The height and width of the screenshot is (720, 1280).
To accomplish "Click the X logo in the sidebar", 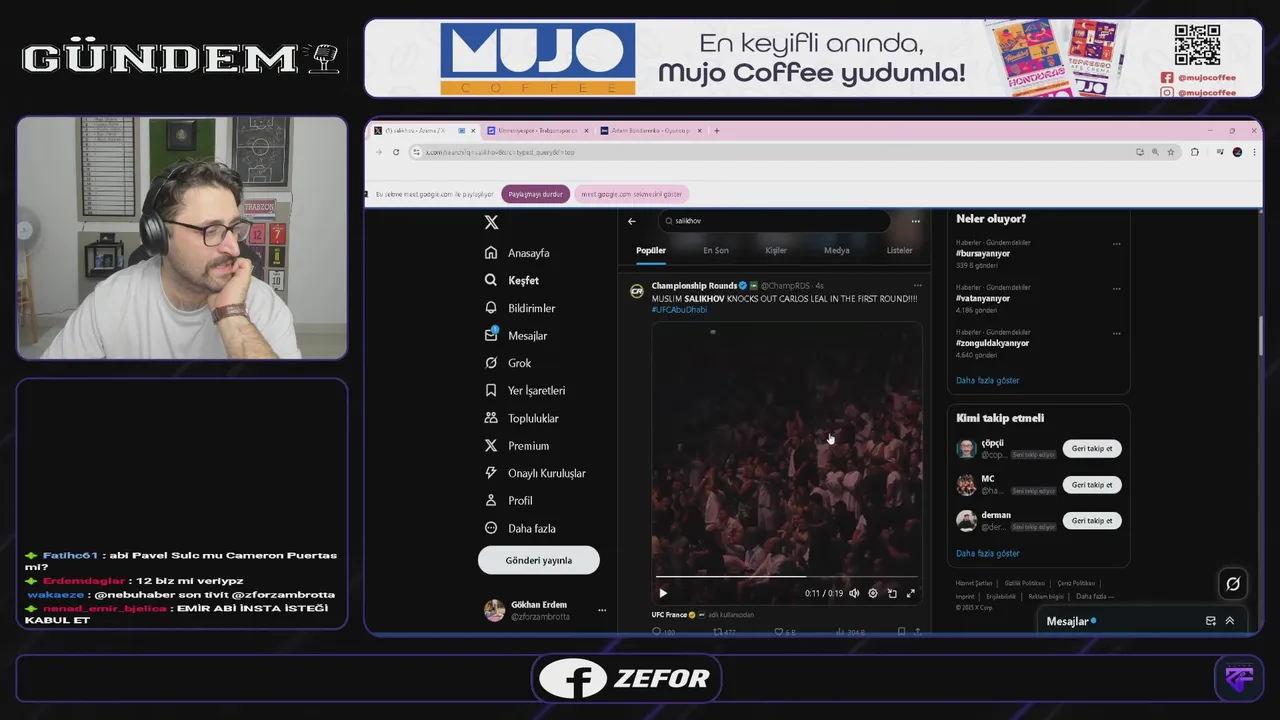I will (491, 222).
